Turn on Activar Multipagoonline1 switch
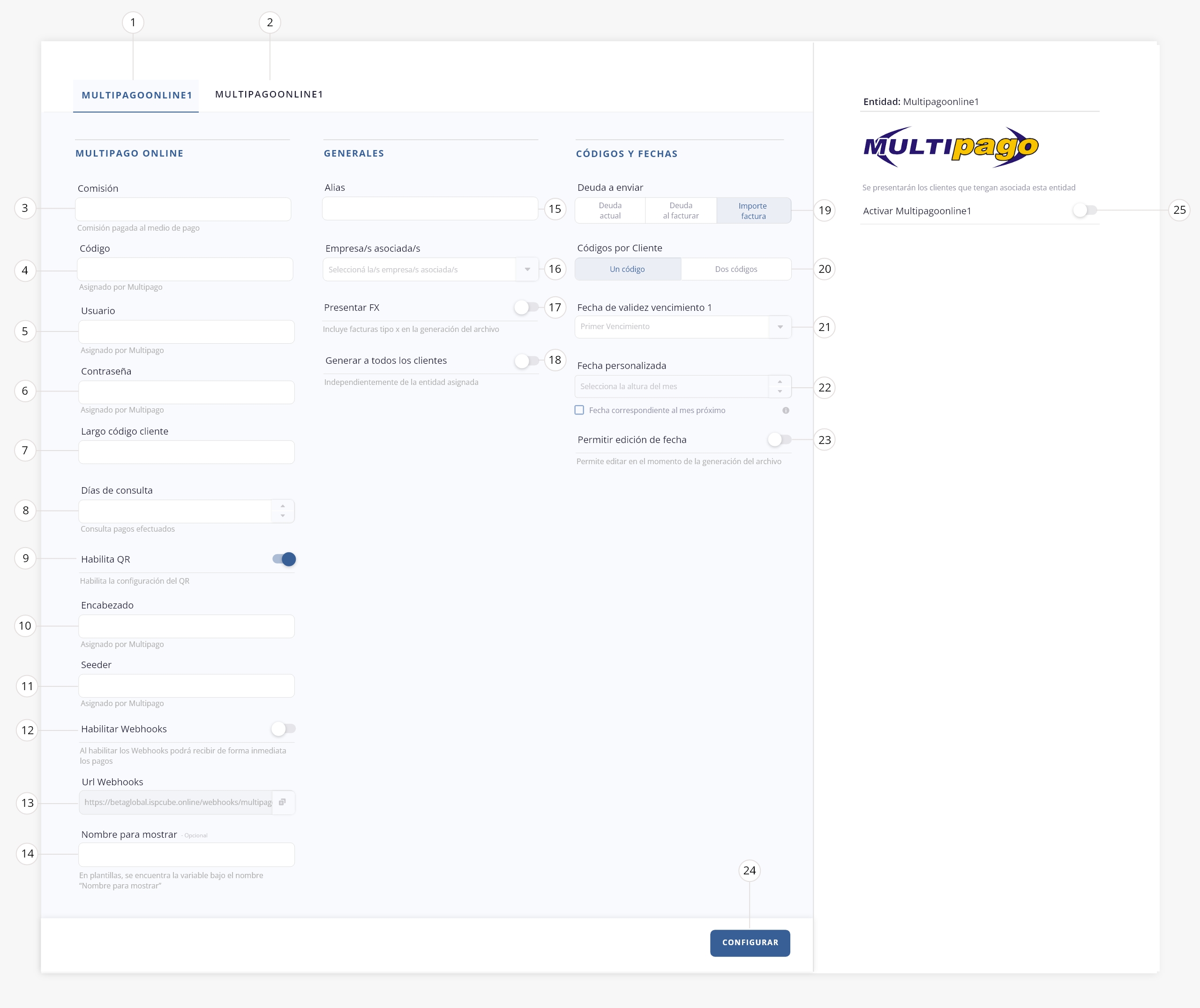1200x1008 pixels. coord(1085,211)
